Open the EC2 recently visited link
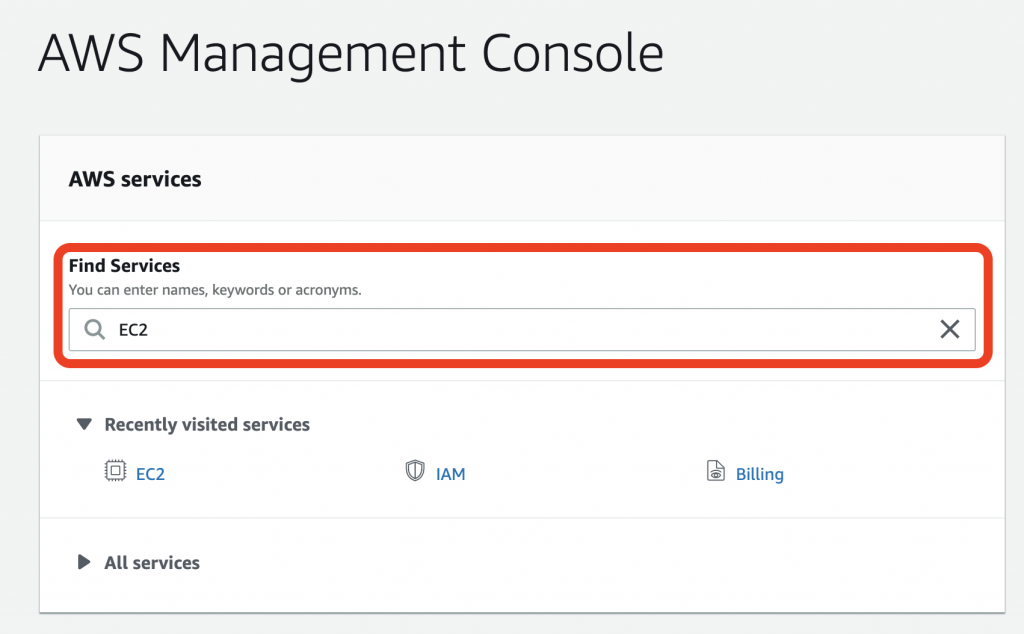The height and width of the screenshot is (634, 1024). [x=150, y=474]
